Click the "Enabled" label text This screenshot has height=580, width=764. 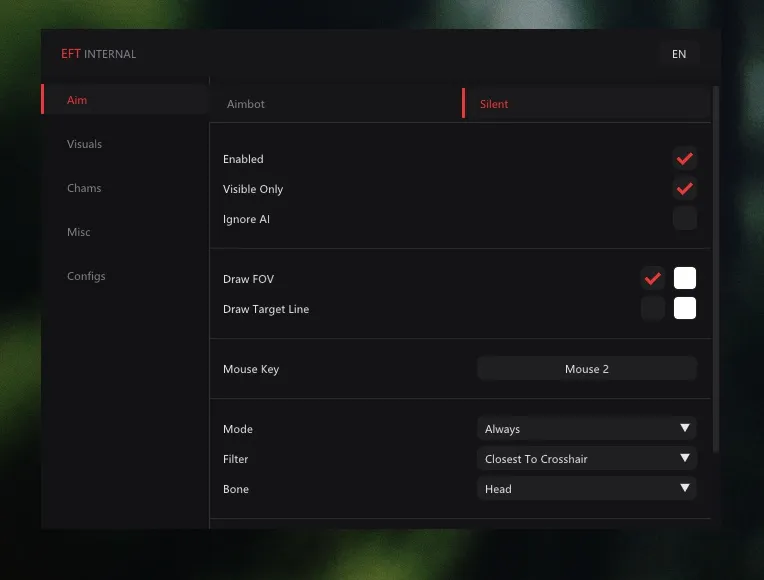[x=243, y=159]
